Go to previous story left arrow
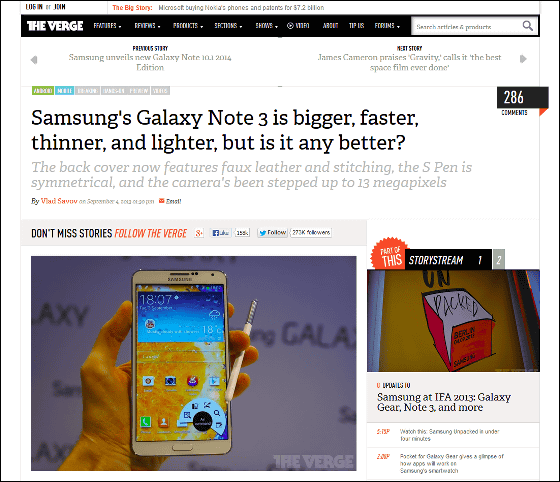Screen dimensions: 560x482 point(34,60)
